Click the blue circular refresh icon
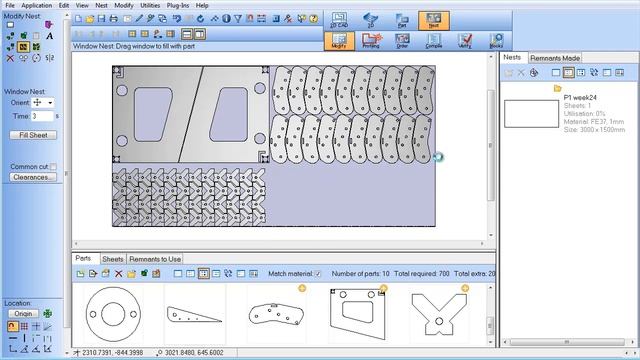The width and height of the screenshot is (640, 360). 200,19
